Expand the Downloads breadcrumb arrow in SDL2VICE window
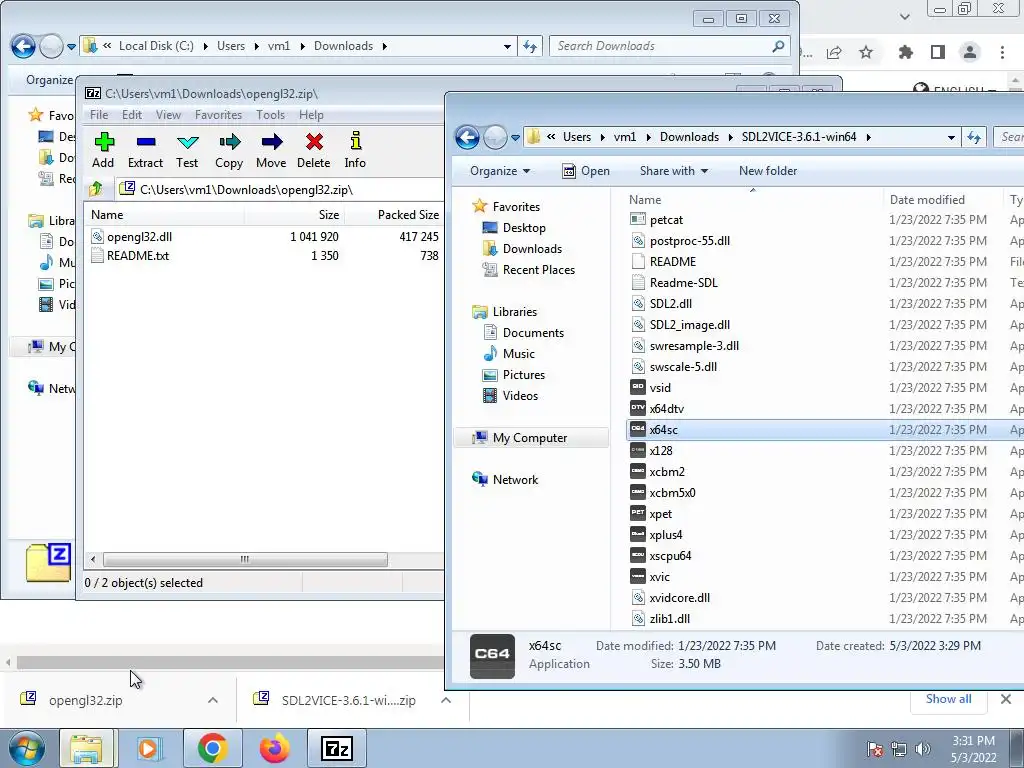Image resolution: width=1024 pixels, height=768 pixels. coord(730,137)
